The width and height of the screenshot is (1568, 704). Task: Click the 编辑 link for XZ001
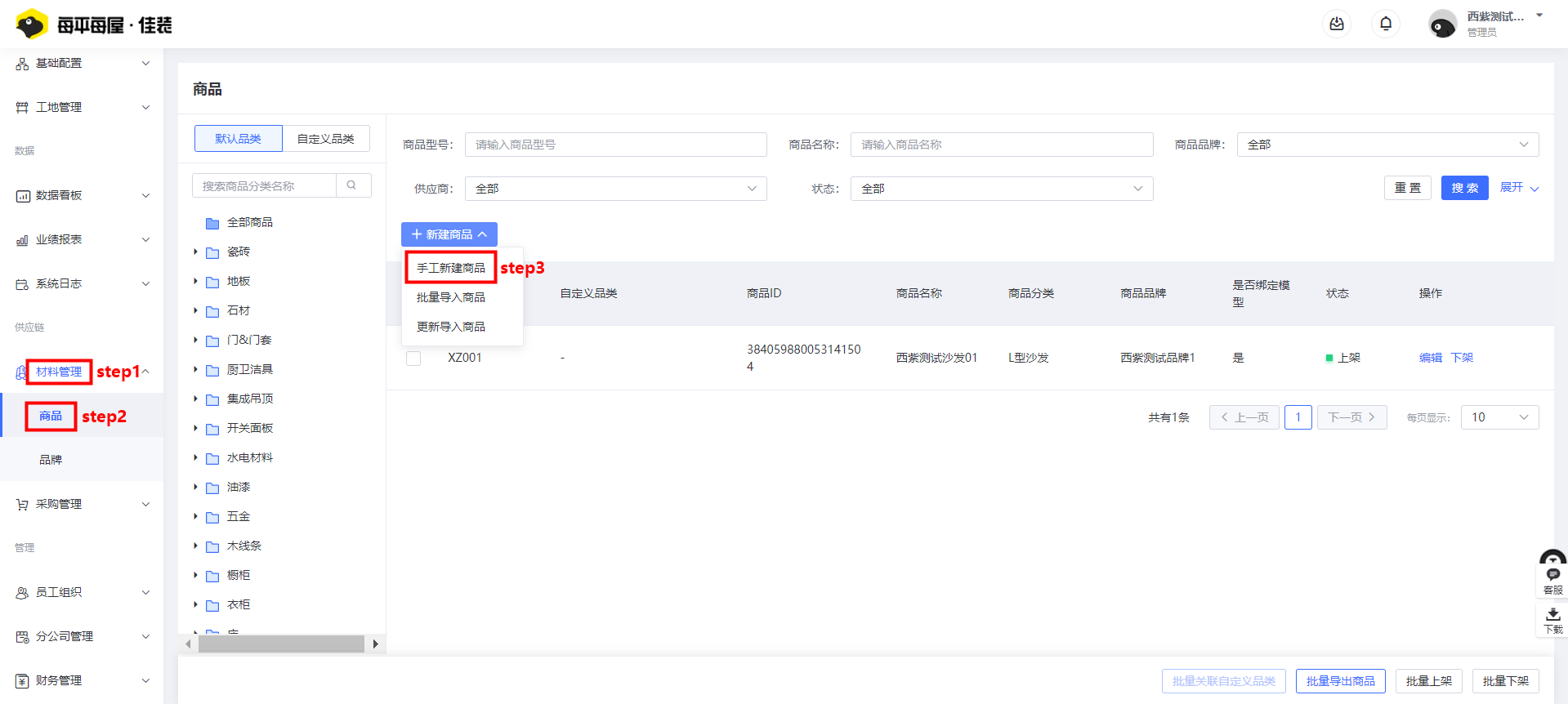(1431, 358)
